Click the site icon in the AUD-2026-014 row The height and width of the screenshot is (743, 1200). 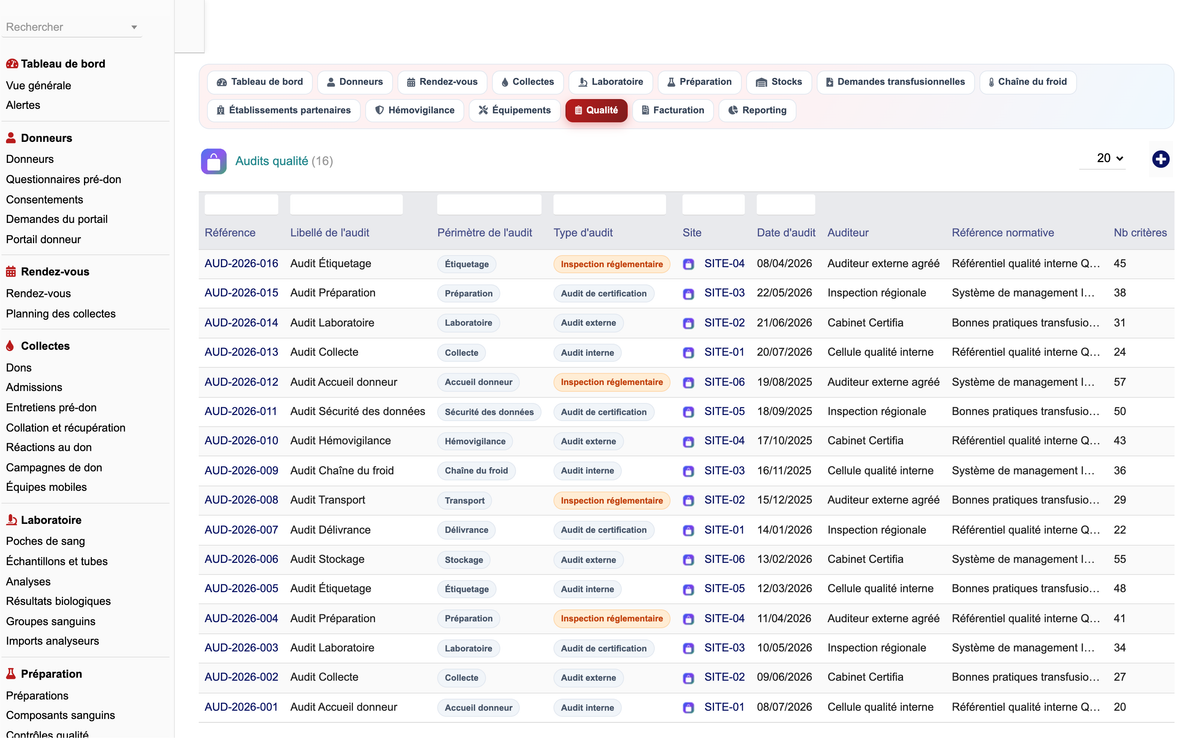tap(688, 324)
